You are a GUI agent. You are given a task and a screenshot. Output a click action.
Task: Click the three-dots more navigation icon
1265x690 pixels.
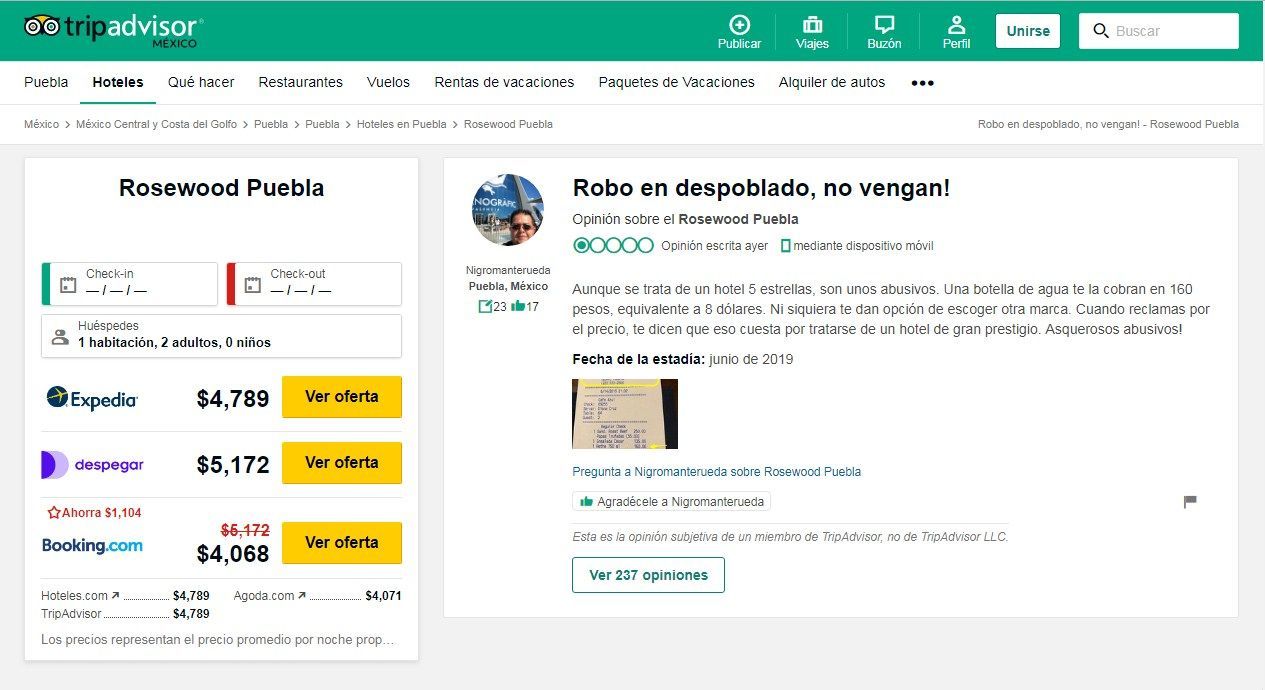(x=922, y=83)
